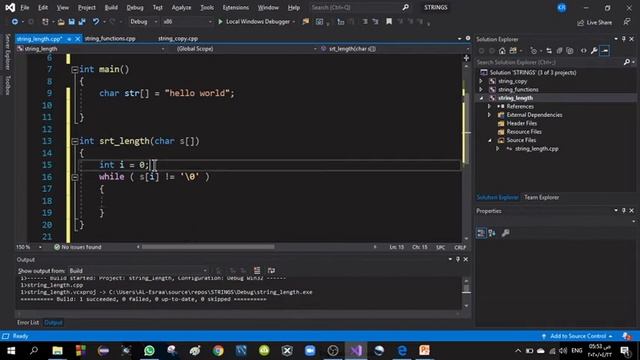Viewport: 640px width, 360px height.
Task: Open the 150 % zoom dropdown
Action: [40, 247]
